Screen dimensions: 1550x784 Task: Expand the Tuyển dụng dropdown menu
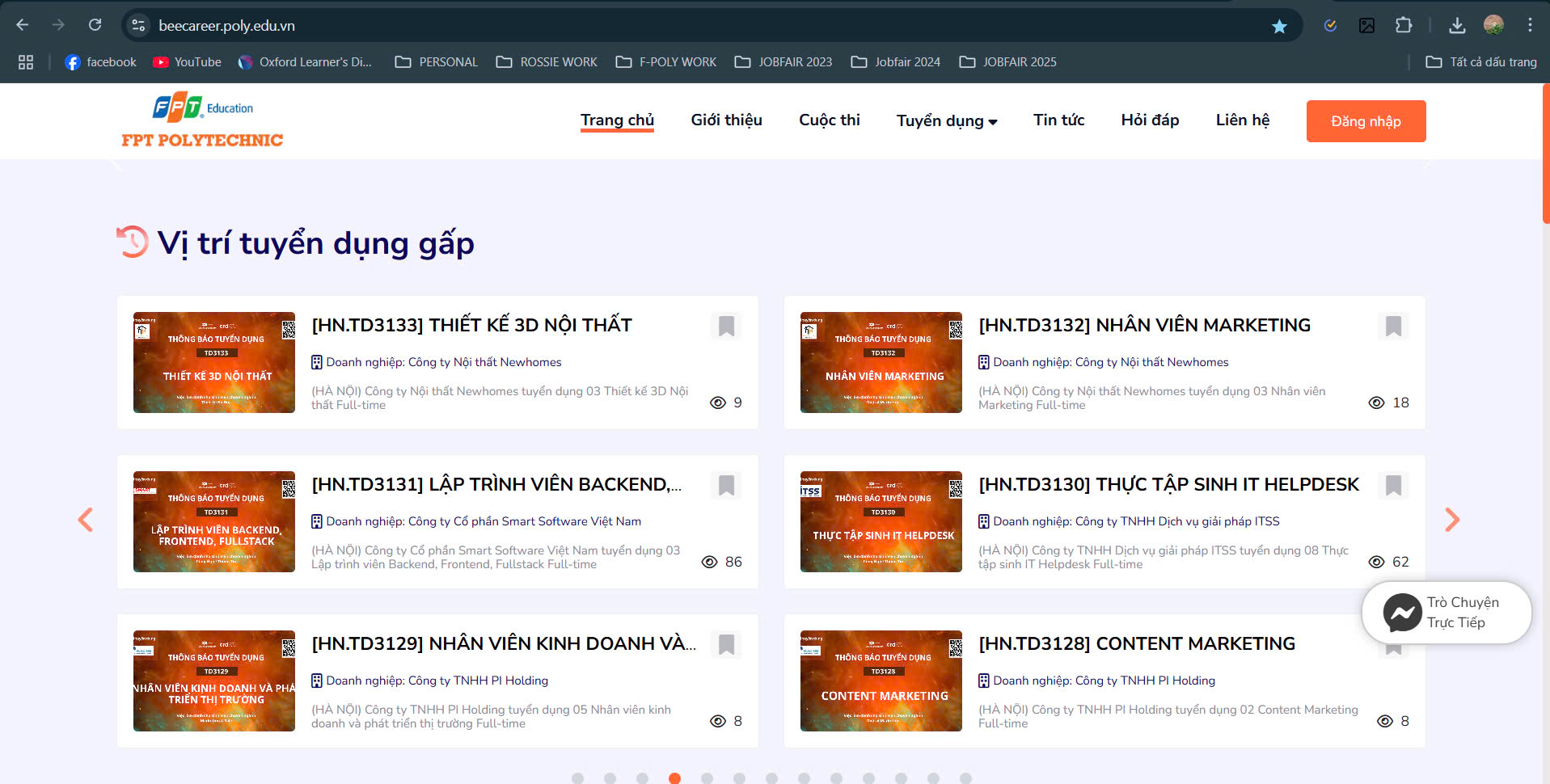(947, 121)
